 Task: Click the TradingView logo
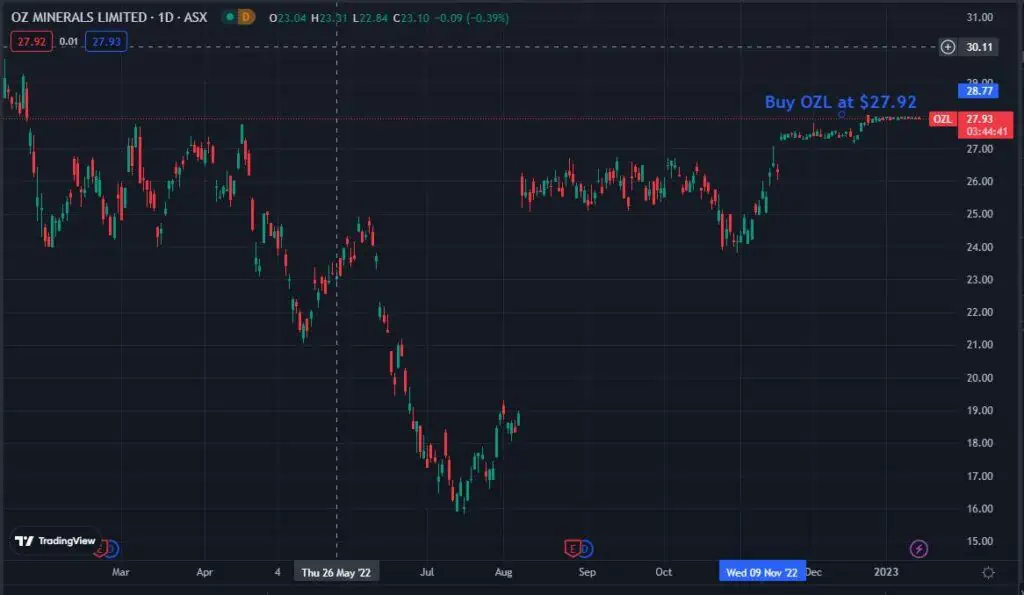56,541
